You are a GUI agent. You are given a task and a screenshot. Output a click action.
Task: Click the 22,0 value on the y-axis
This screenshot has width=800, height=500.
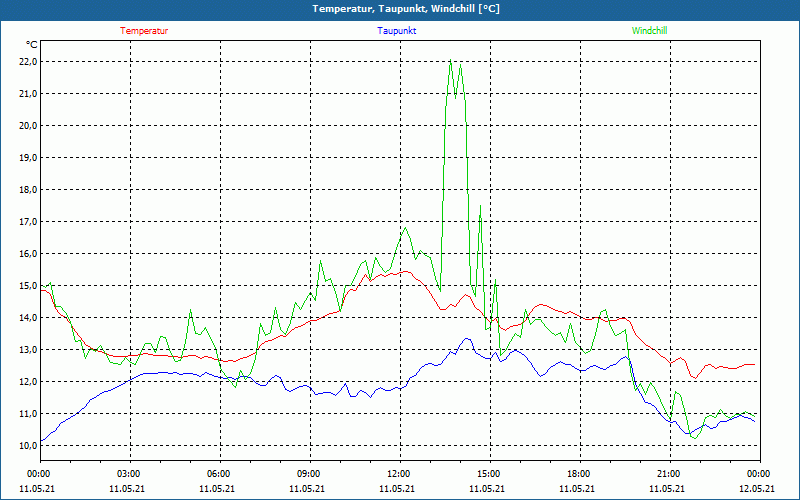pyautogui.click(x=28, y=62)
